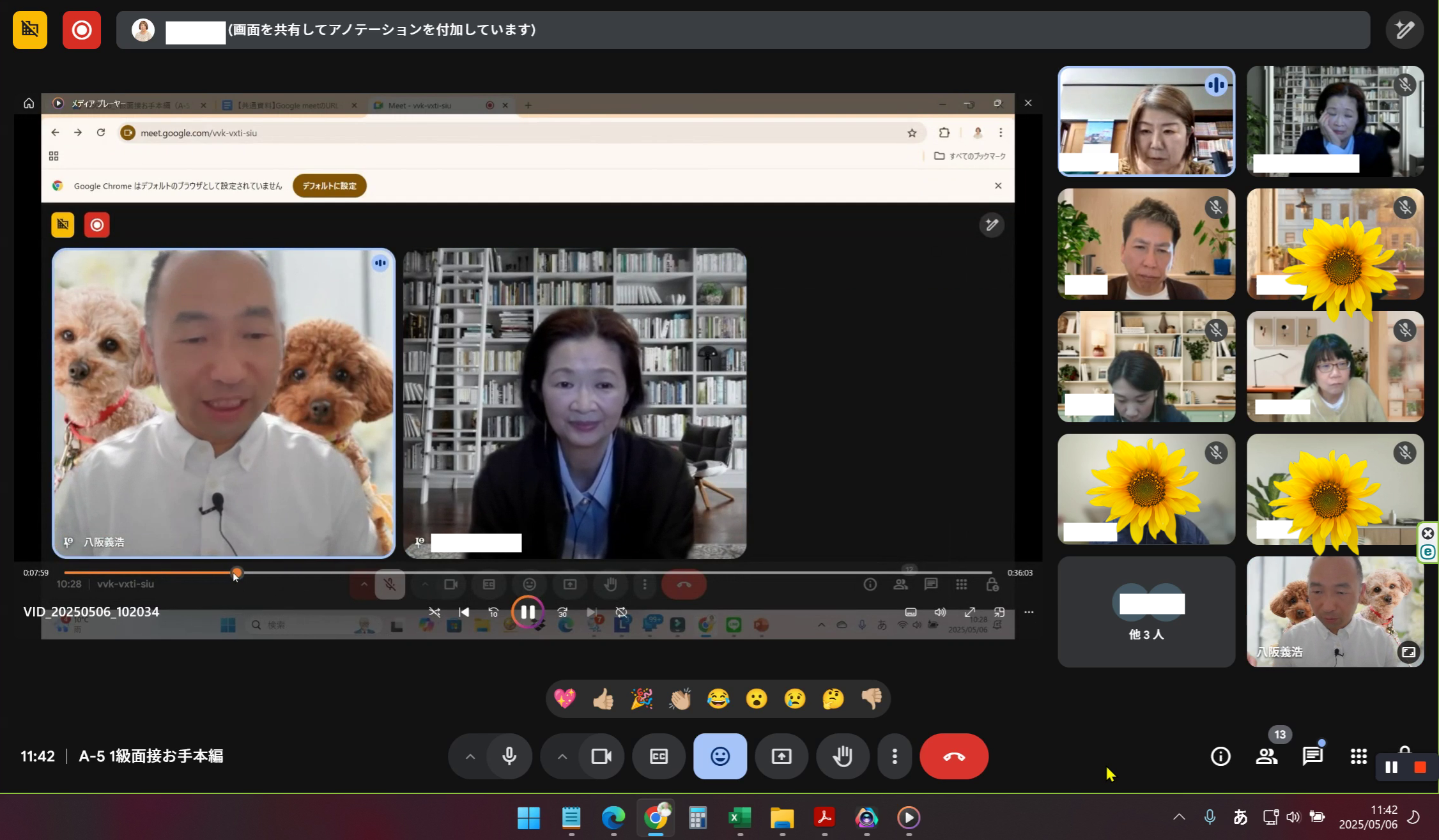Viewport: 1439px width, 840px height.
Task: Open the participants list icon
Action: tap(1266, 756)
